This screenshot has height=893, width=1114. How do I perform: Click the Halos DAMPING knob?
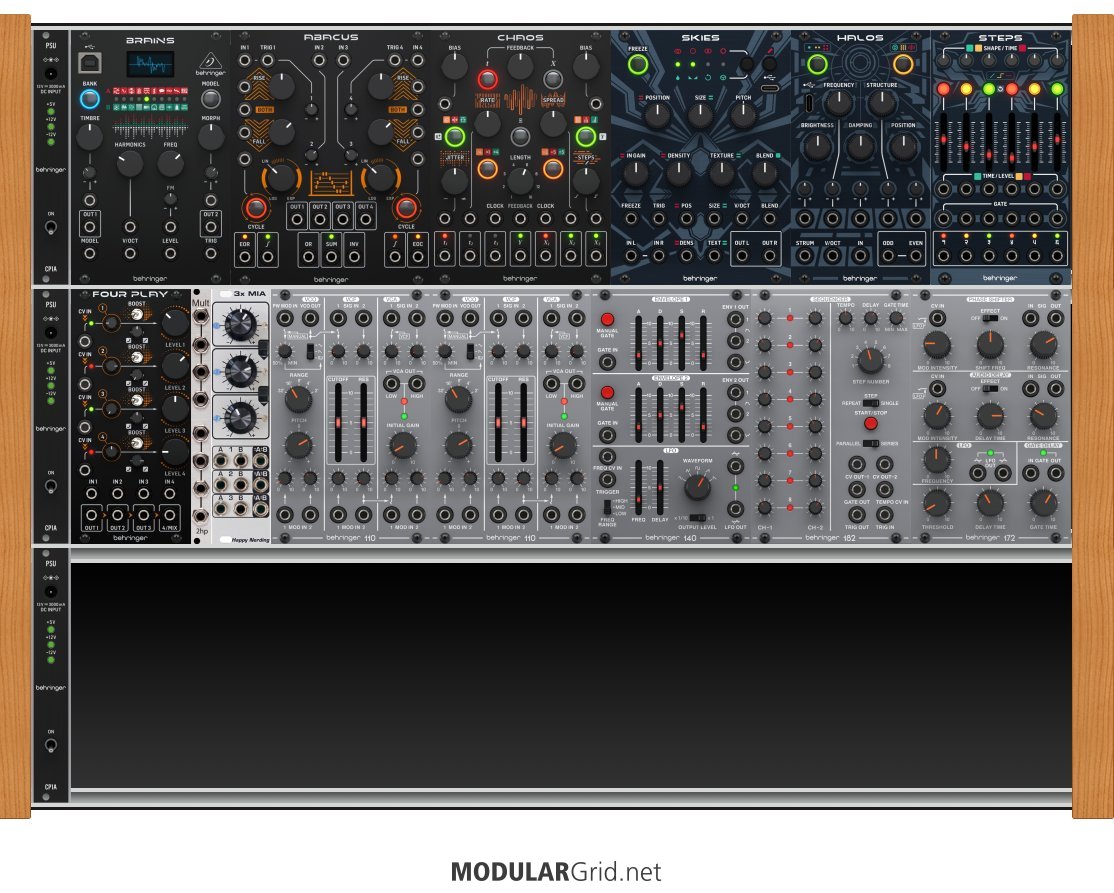[x=860, y=146]
